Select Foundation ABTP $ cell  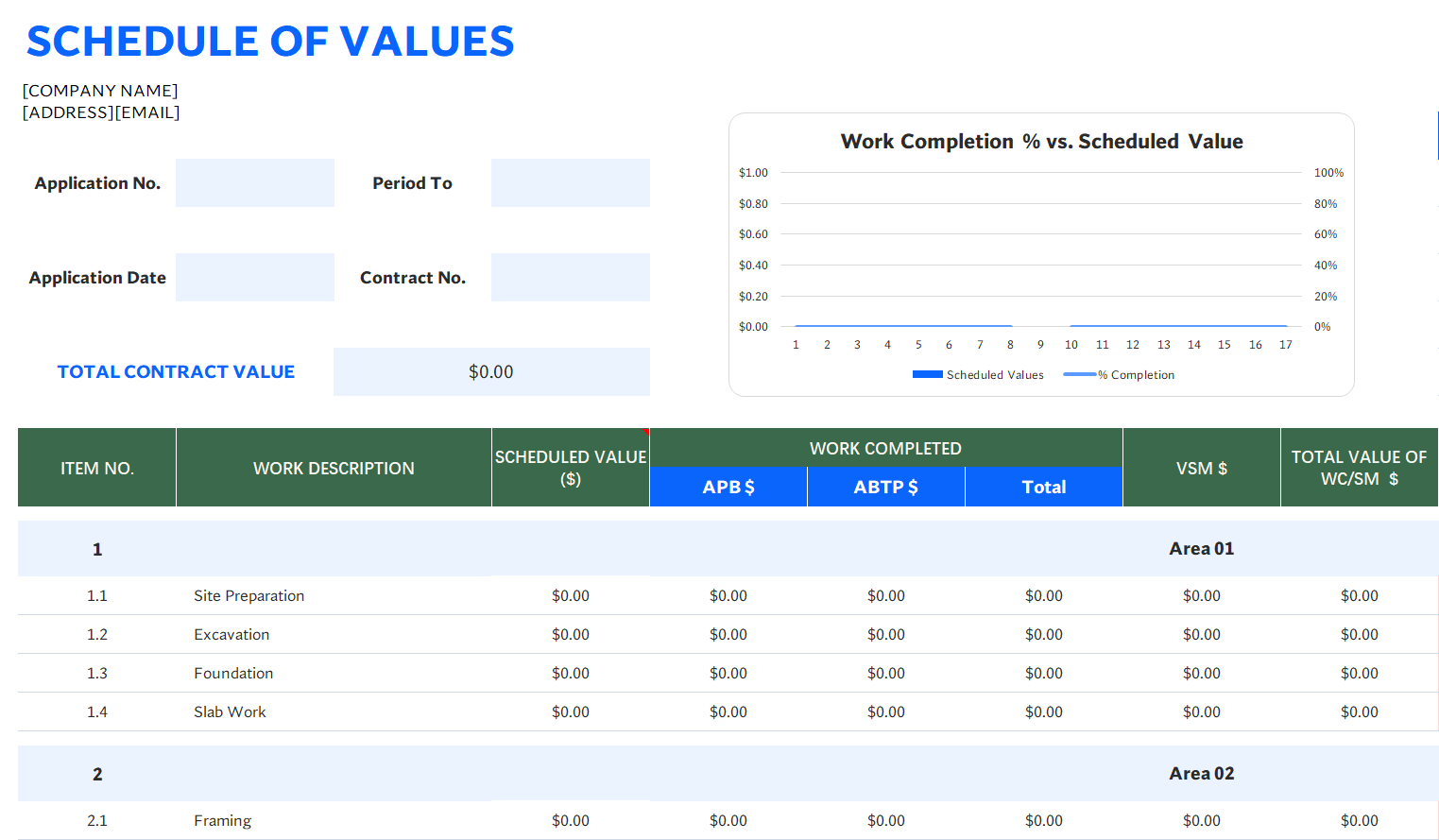coord(886,674)
